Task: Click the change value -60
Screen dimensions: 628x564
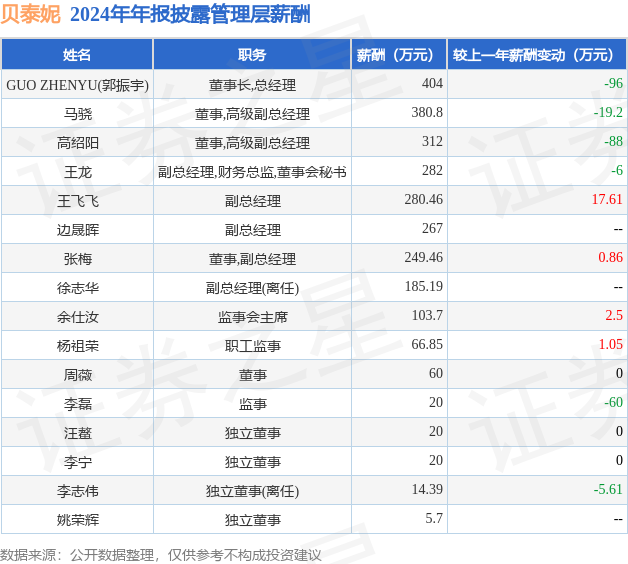Action: coord(613,402)
